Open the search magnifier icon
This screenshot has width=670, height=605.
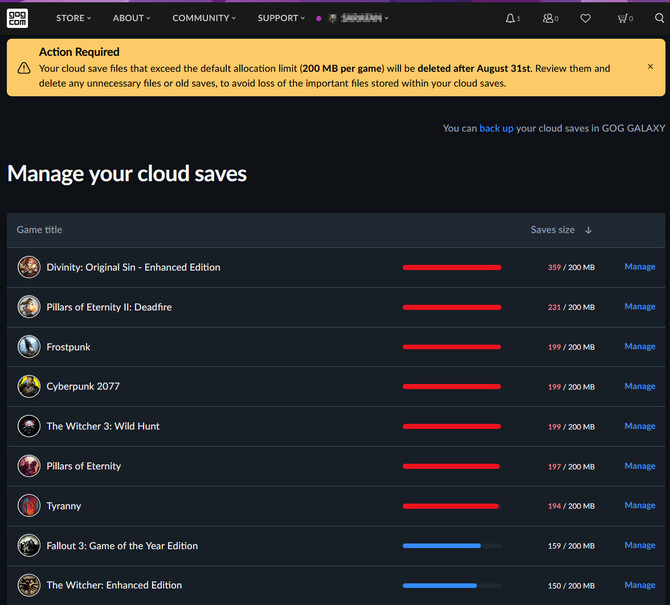point(659,18)
